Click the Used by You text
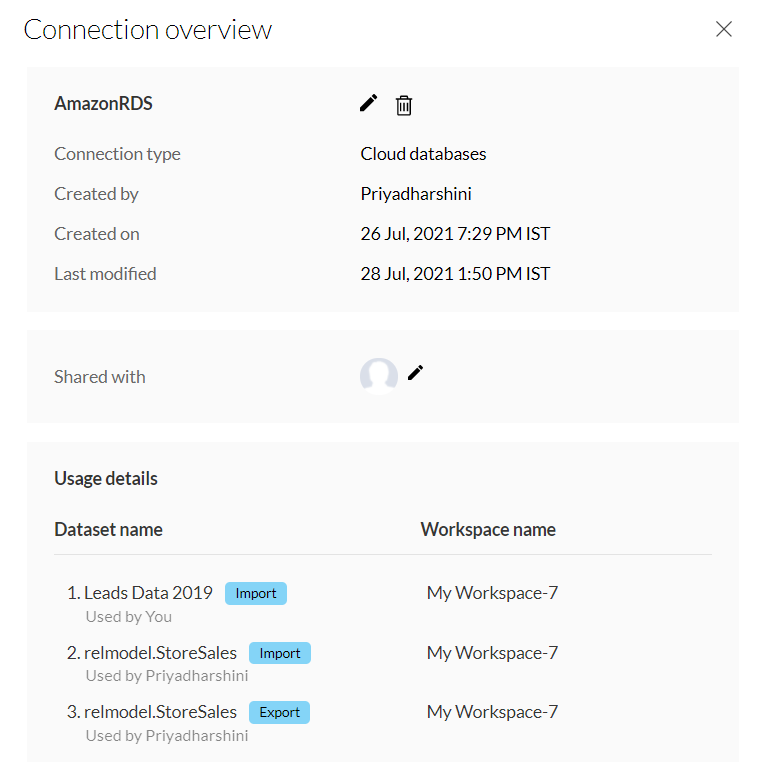Screen dimensions: 760x762 point(129,617)
